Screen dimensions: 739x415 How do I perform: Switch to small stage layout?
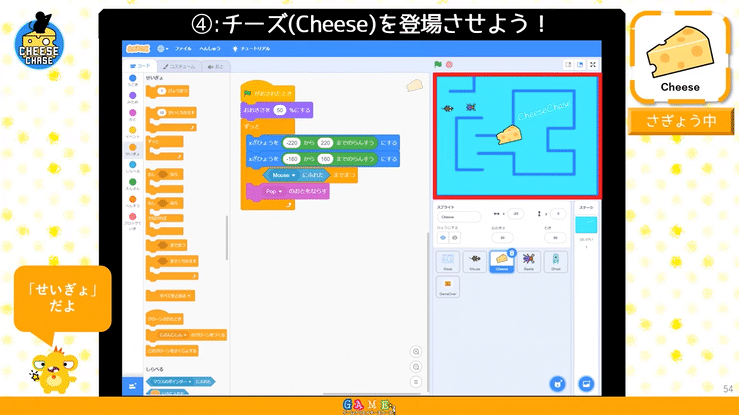pos(568,65)
